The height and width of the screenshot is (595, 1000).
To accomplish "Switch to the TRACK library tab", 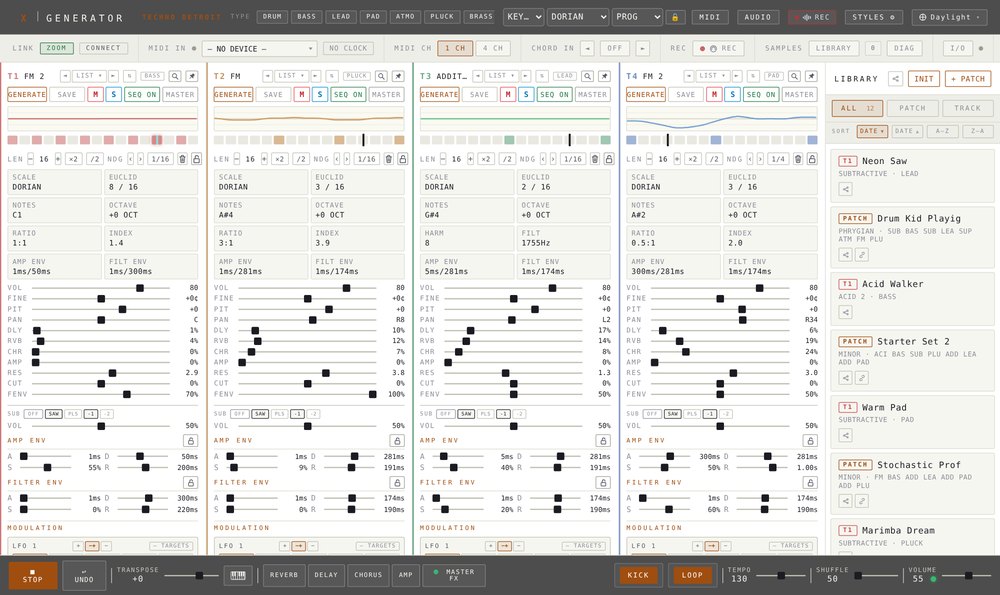I will click(967, 108).
